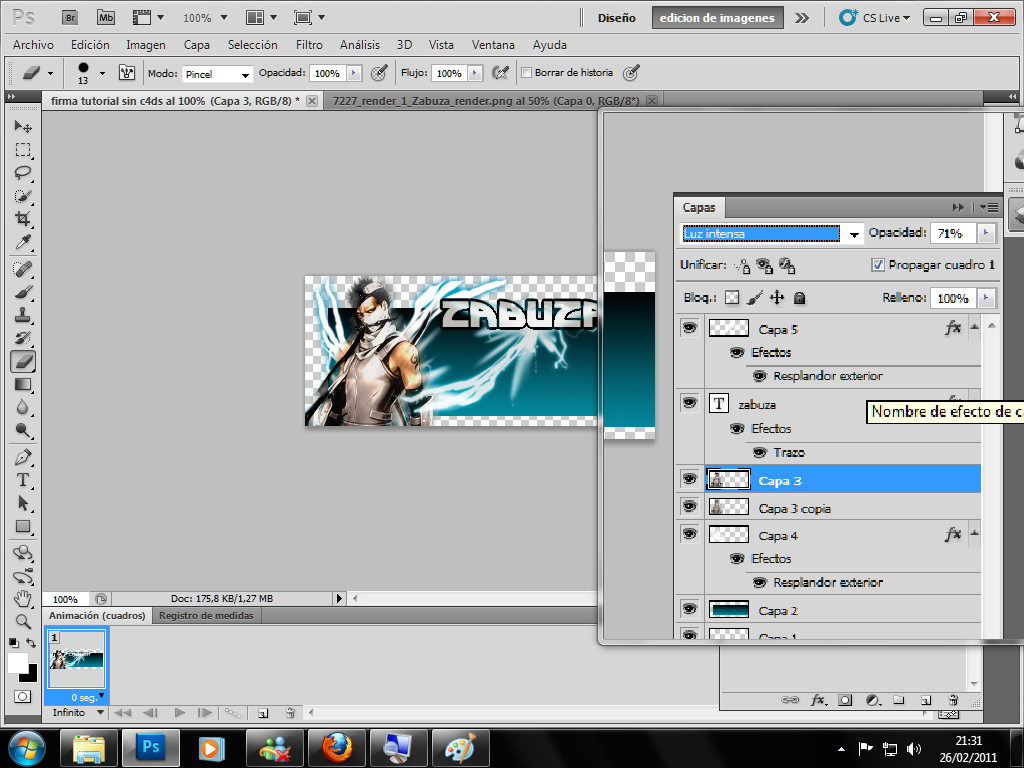This screenshot has height=768, width=1024.
Task: Select the Pen tool
Action: tap(23, 456)
